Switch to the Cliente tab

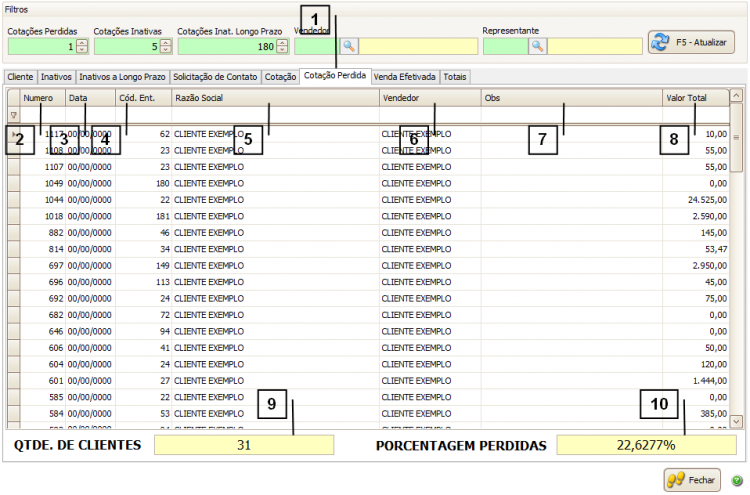click(x=20, y=76)
